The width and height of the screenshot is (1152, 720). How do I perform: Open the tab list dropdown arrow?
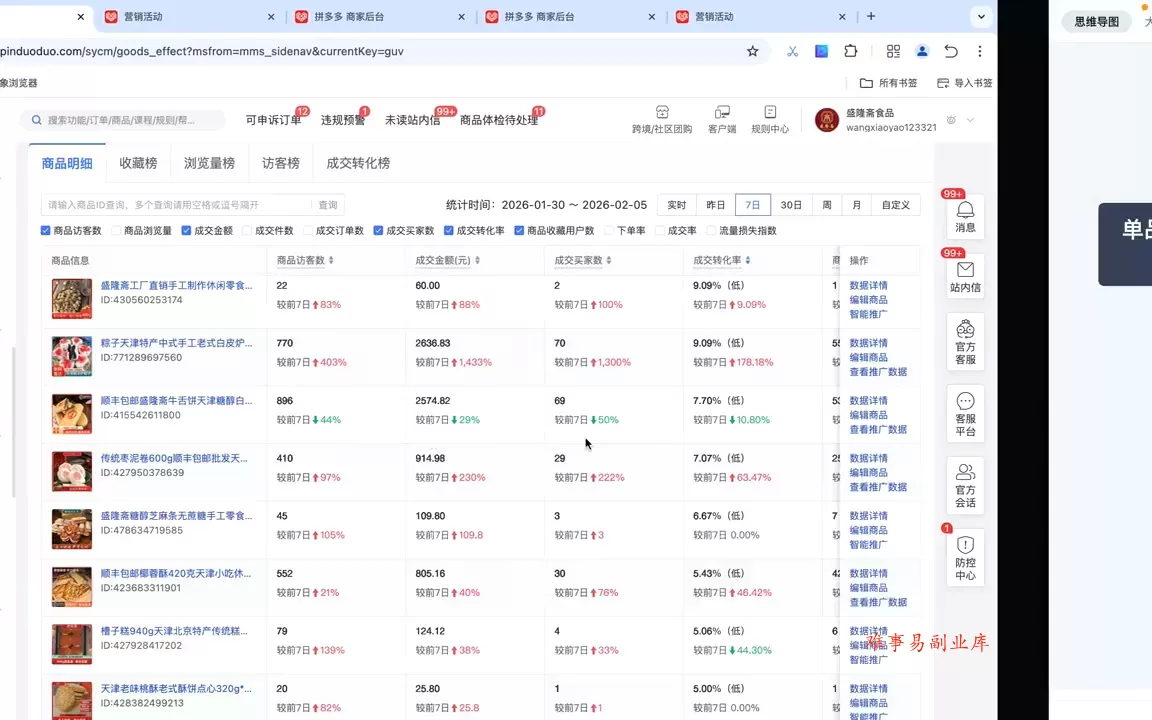tap(981, 16)
